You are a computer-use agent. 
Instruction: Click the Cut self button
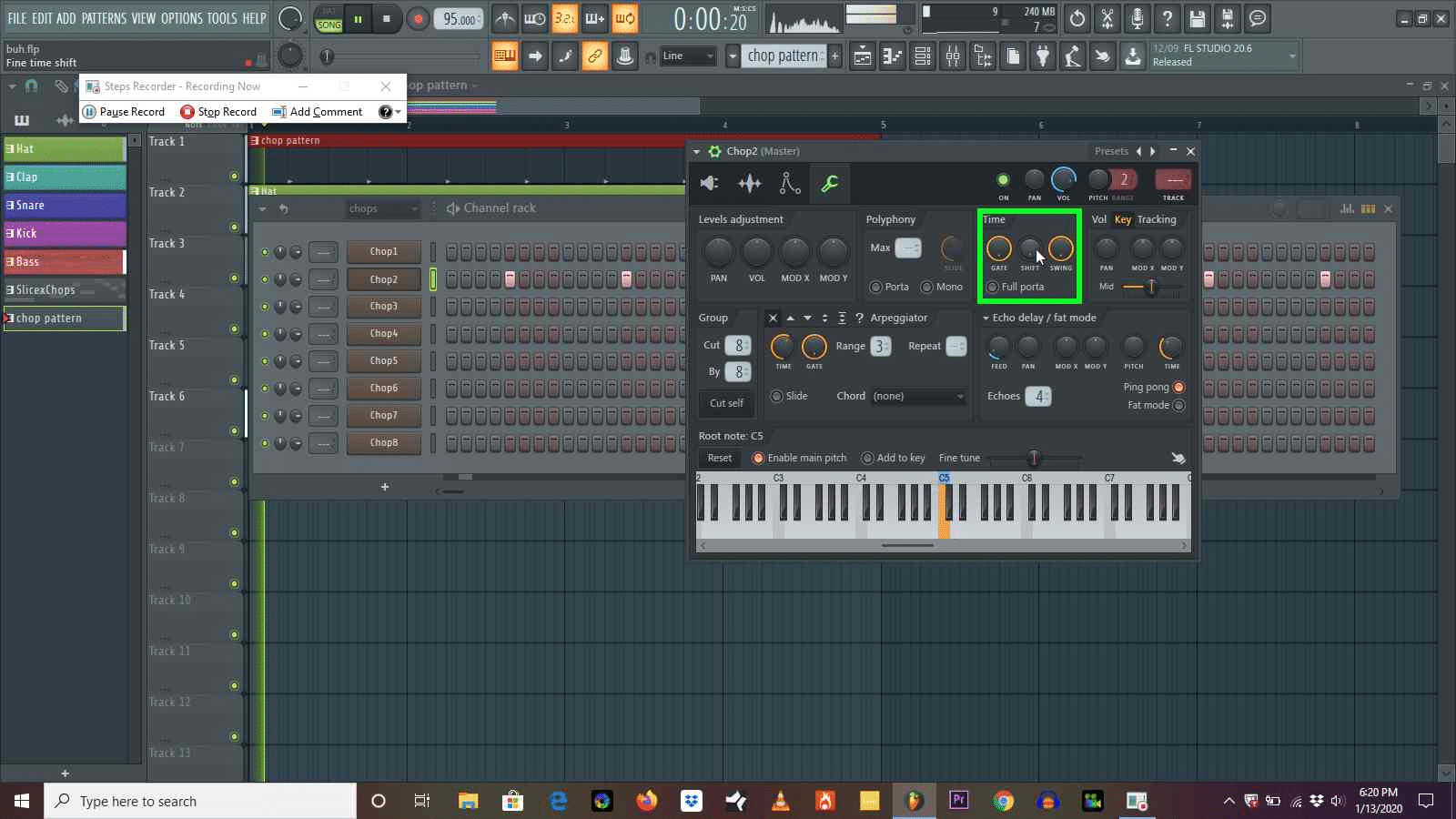coord(726,403)
